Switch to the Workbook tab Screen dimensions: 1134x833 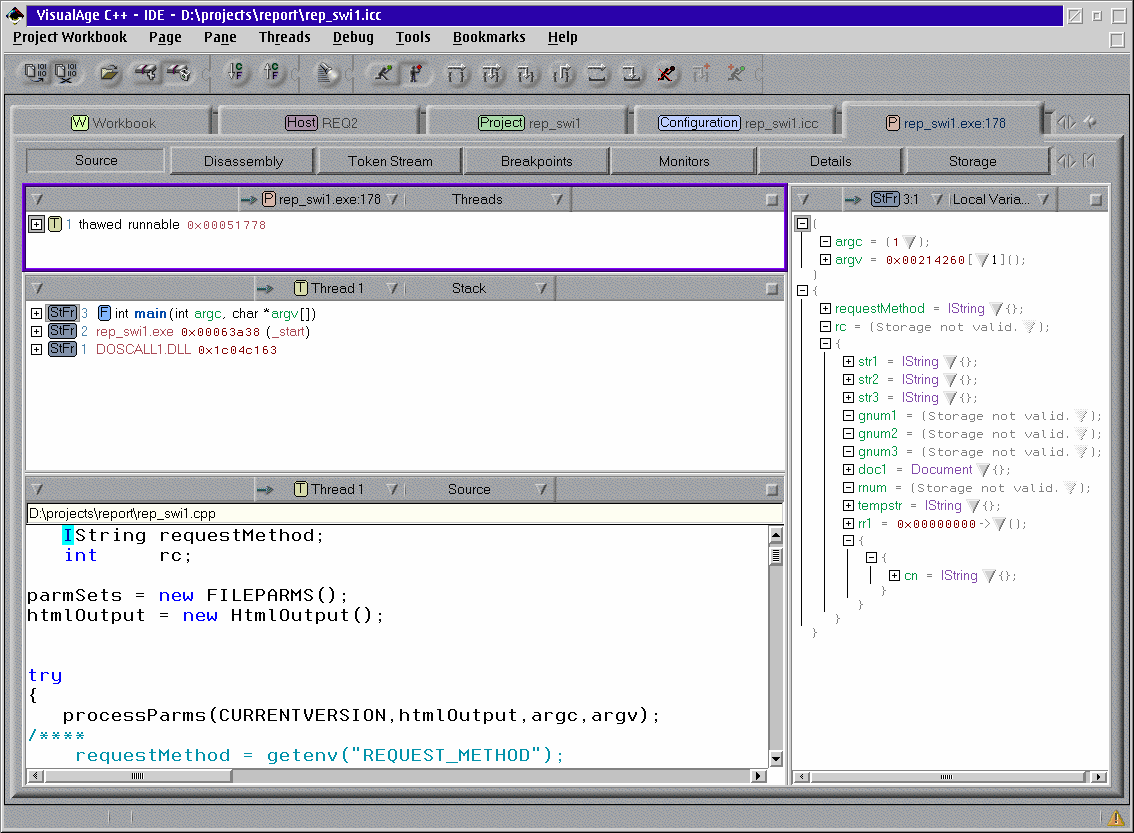[x=113, y=122]
